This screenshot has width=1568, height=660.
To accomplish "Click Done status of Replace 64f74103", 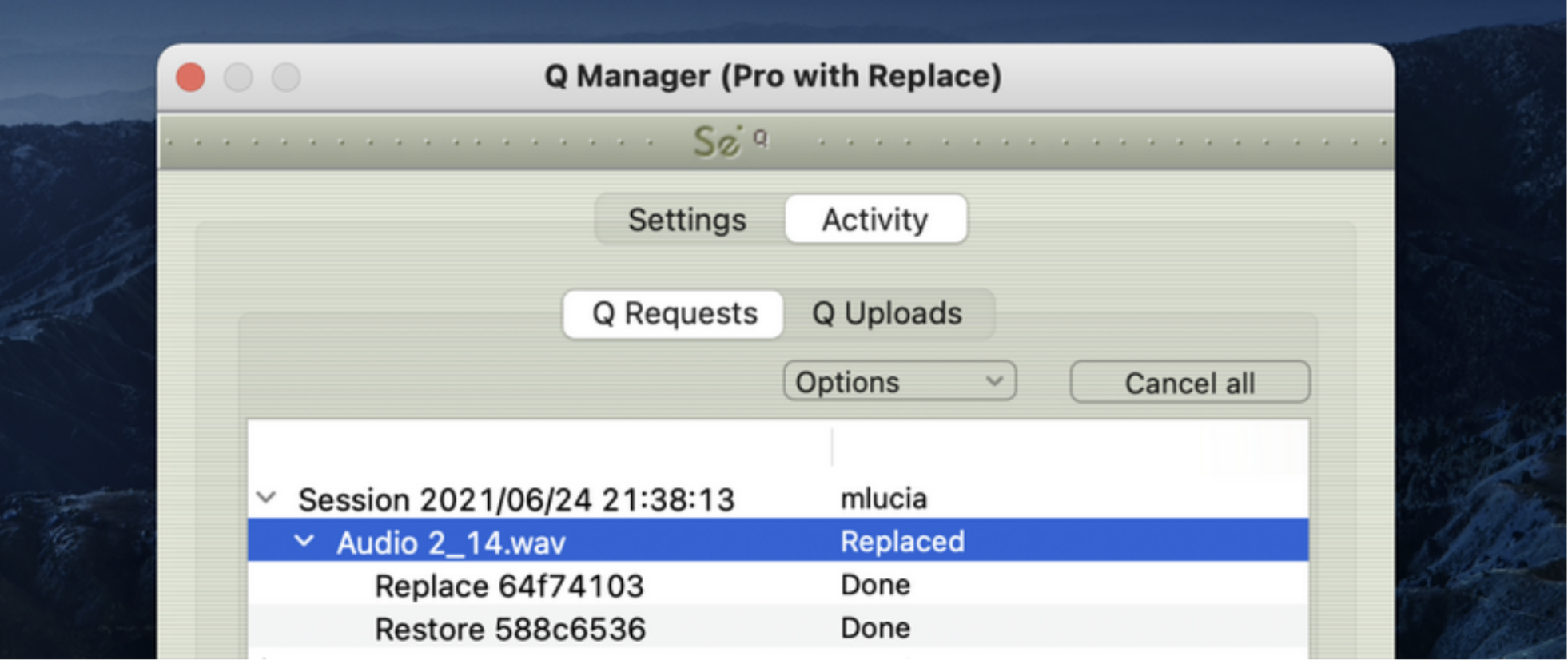I will (x=875, y=585).
